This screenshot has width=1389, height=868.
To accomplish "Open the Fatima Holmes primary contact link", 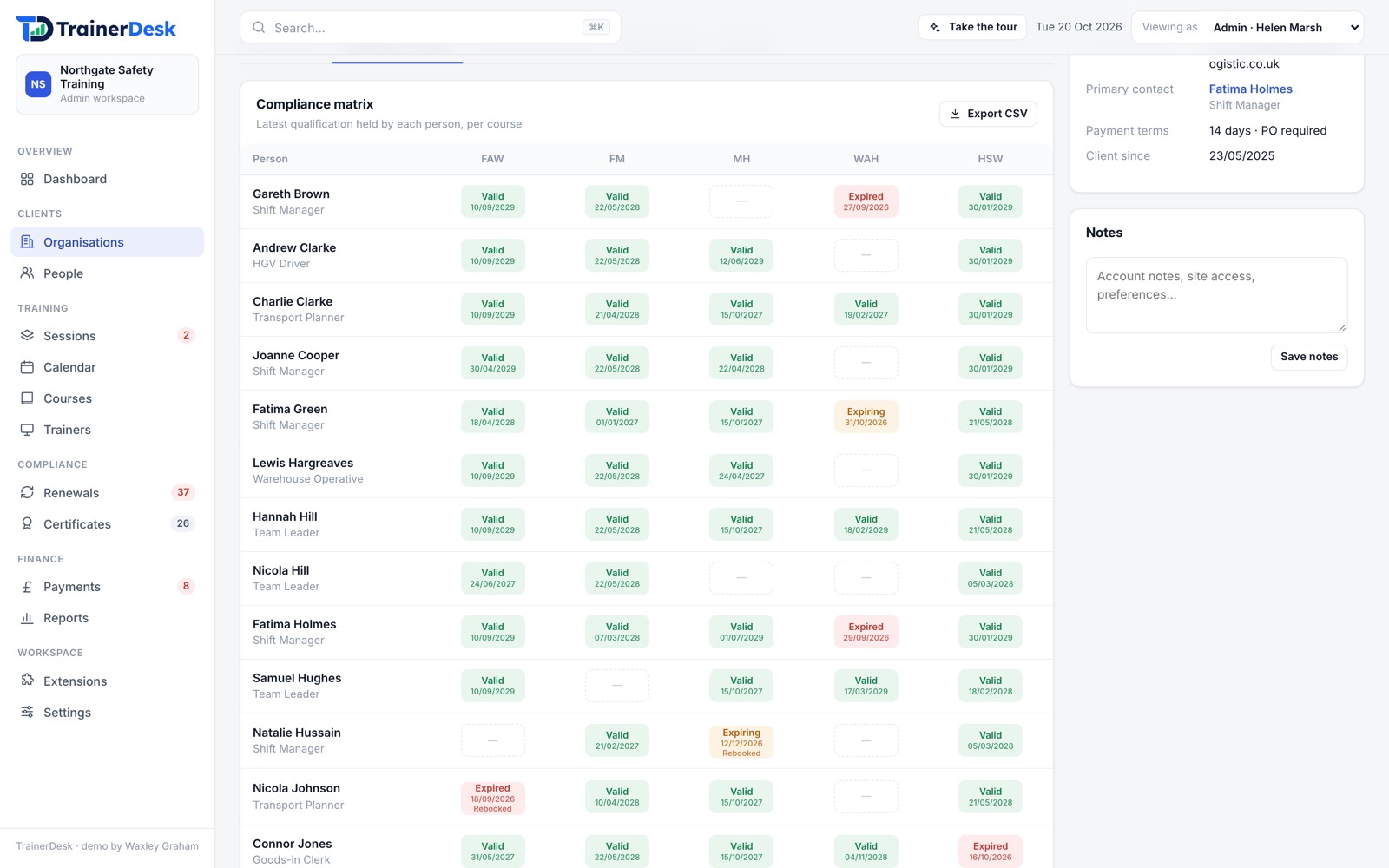I will pos(1250,89).
